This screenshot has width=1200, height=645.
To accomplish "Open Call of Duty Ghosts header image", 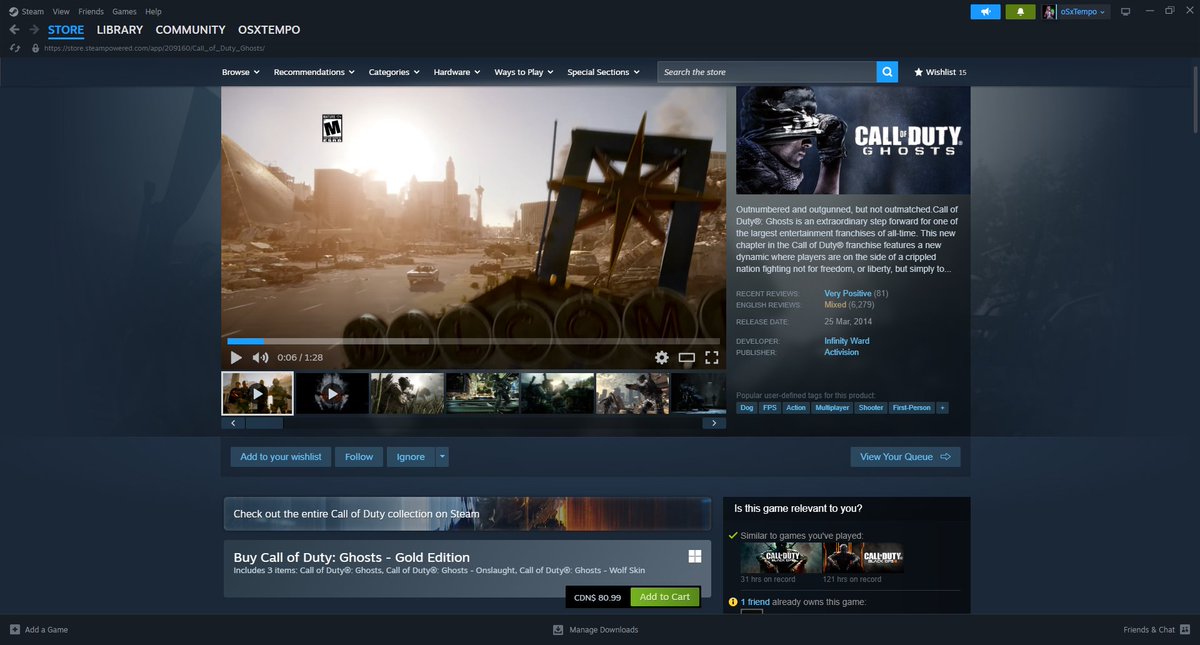I will pos(853,140).
